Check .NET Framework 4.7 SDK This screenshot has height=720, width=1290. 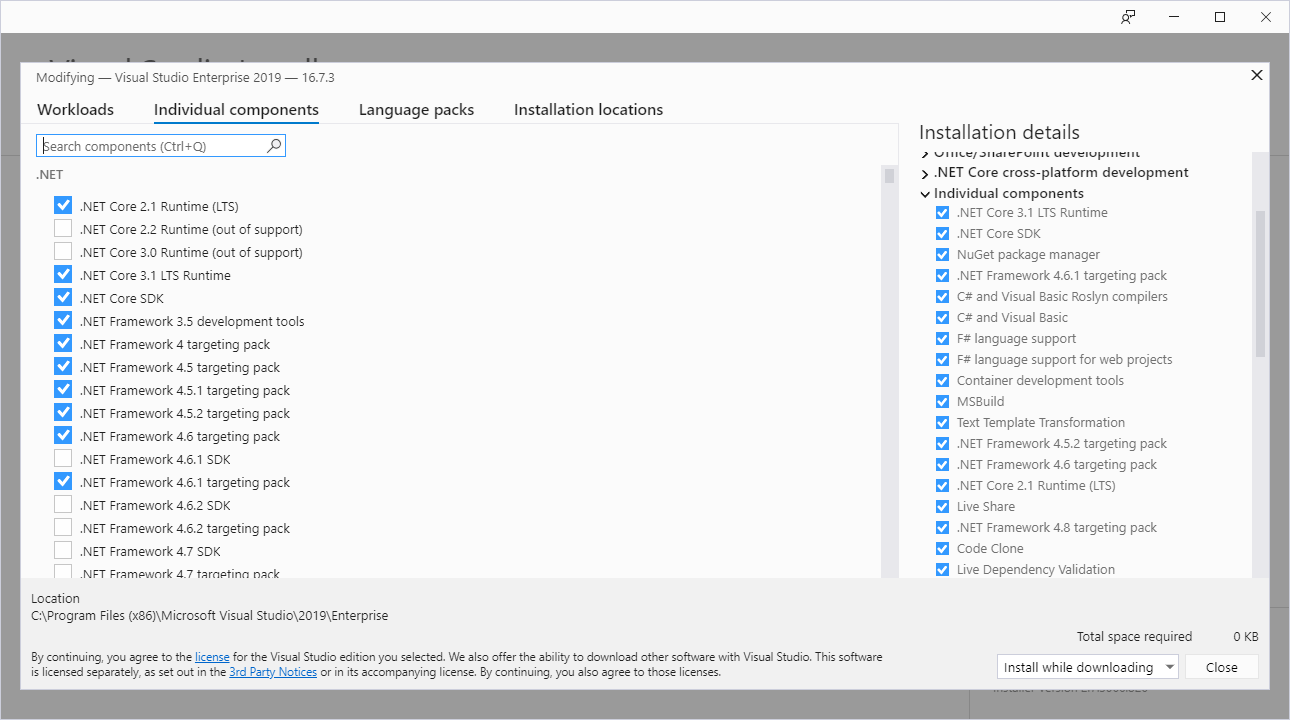click(x=63, y=551)
